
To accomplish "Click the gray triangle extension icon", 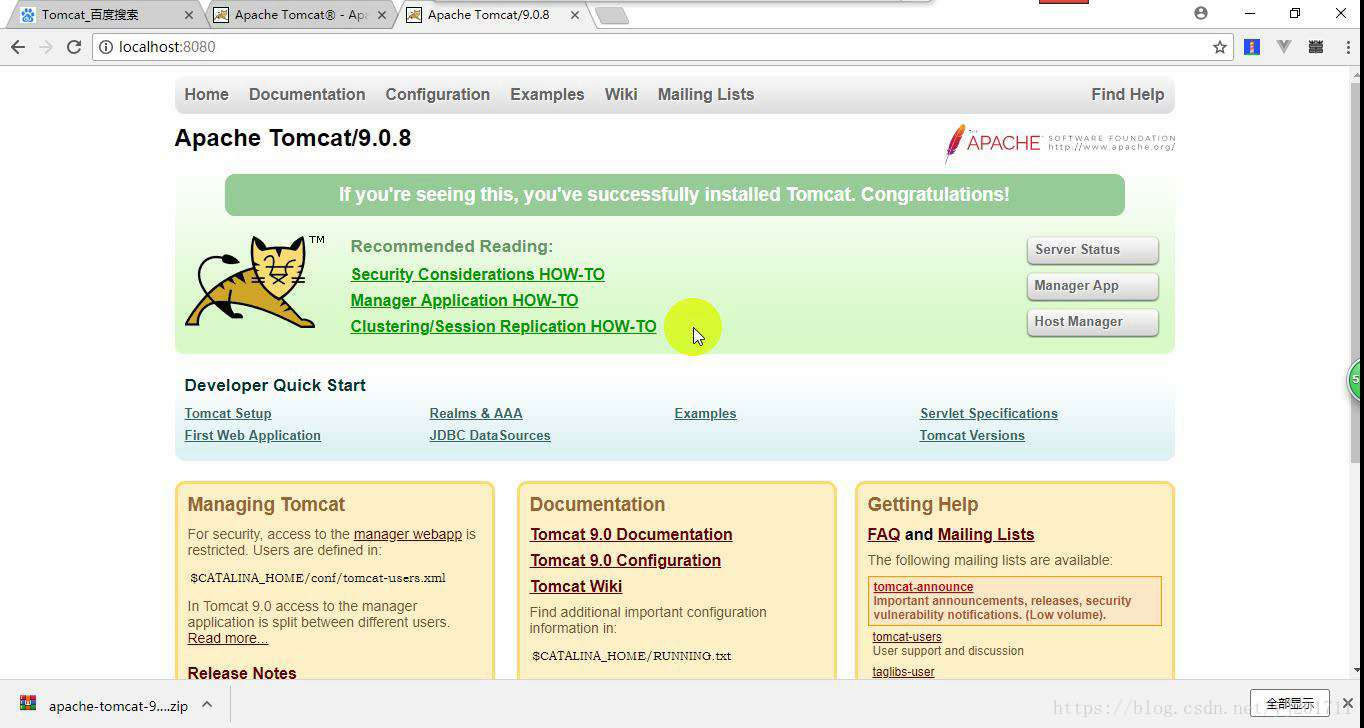I will tap(1284, 47).
